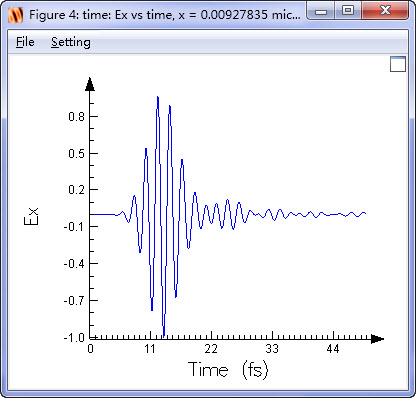Viewport: 416px width, 398px height.
Task: Click the lowest negative trough of the blue curve
Action: click(x=164, y=334)
